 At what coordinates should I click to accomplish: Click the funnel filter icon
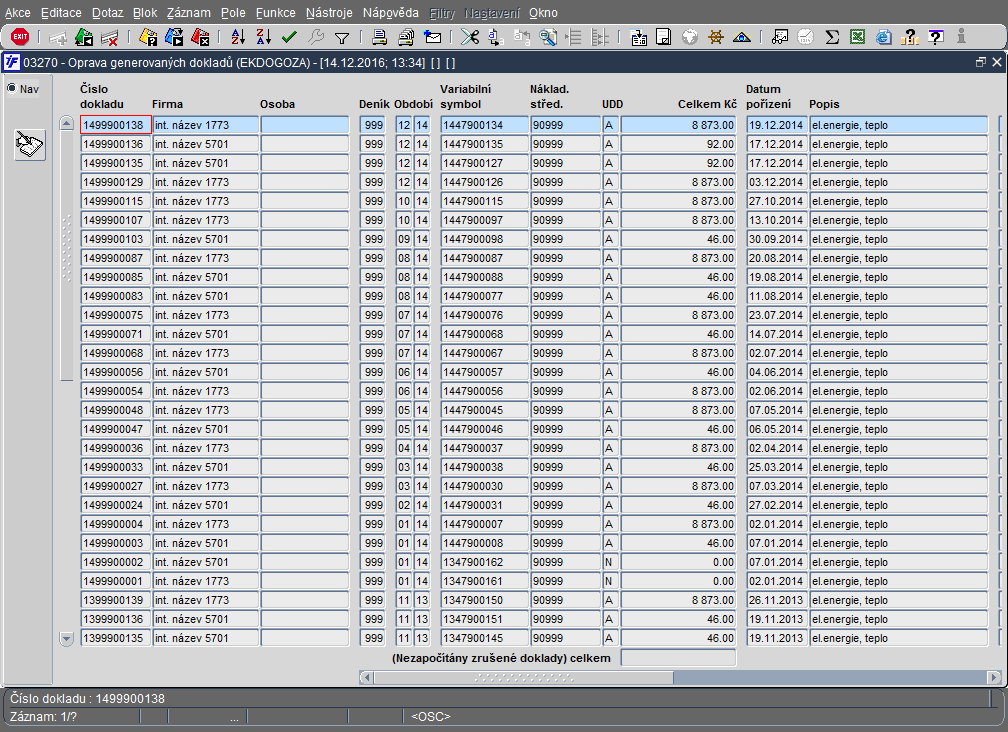click(x=342, y=38)
